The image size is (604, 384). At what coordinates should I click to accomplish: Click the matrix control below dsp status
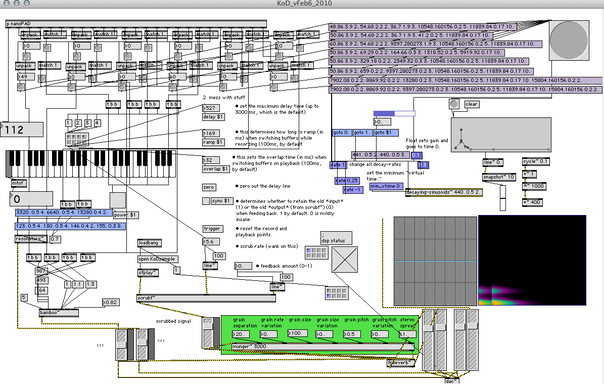point(317,253)
